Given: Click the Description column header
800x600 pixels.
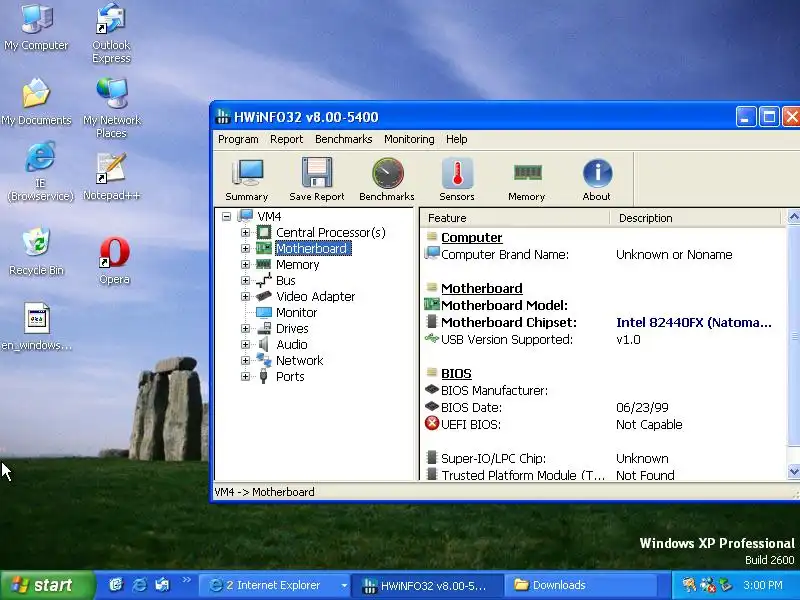Looking at the screenshot, I should point(695,218).
